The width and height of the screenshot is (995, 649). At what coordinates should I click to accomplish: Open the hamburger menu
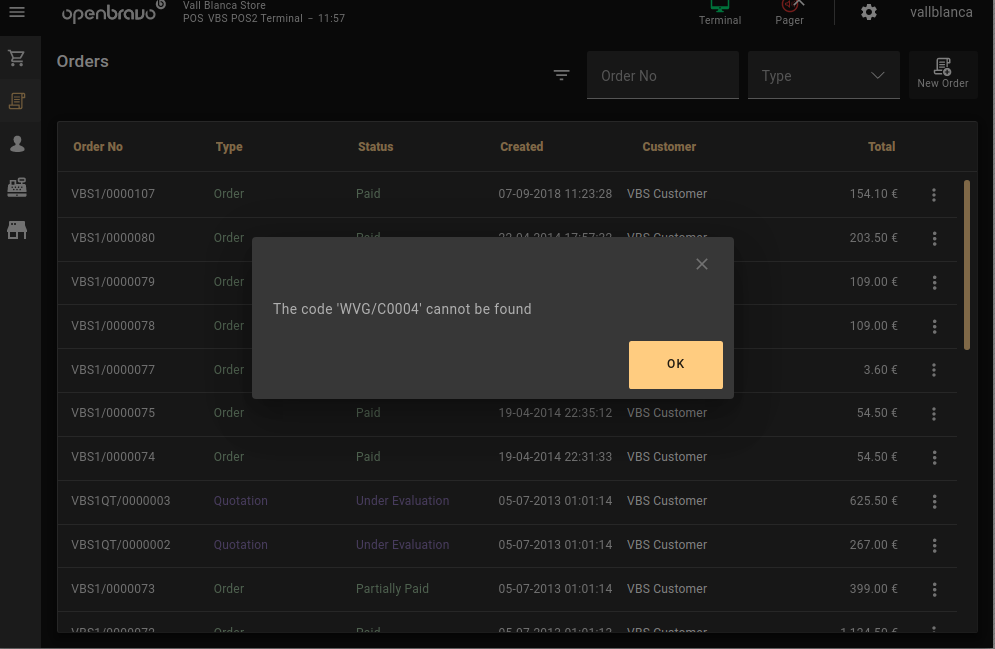pos(17,13)
